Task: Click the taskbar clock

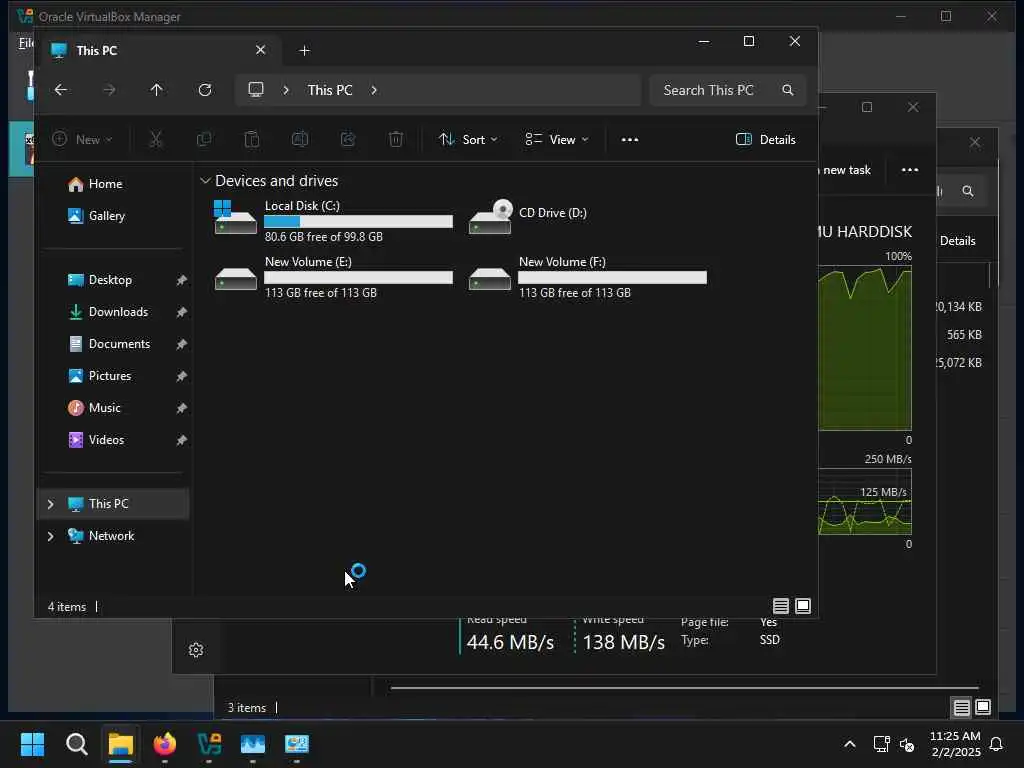Action: pyautogui.click(x=955, y=744)
